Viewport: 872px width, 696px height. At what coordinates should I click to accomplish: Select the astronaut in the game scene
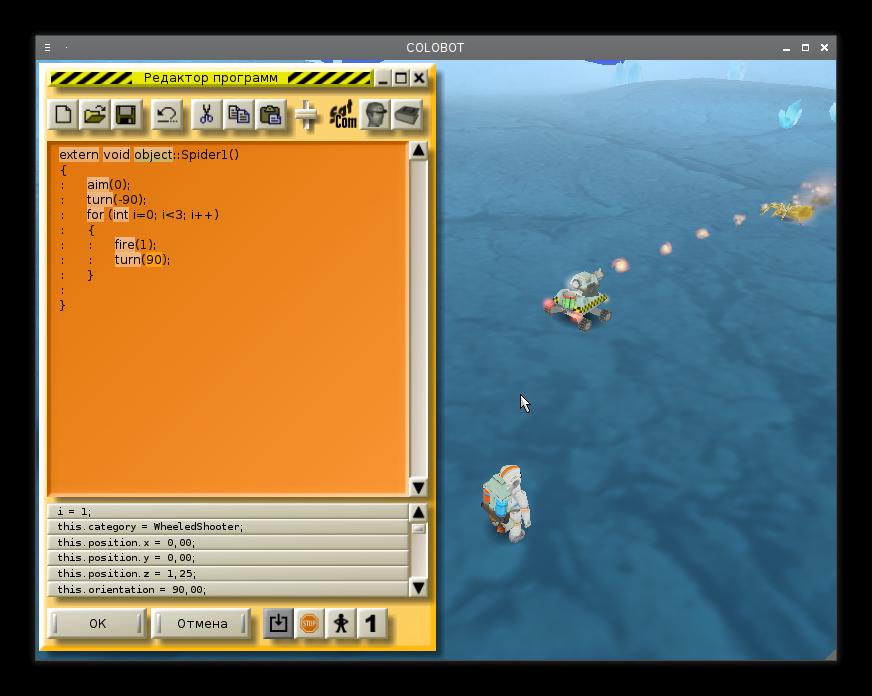506,504
